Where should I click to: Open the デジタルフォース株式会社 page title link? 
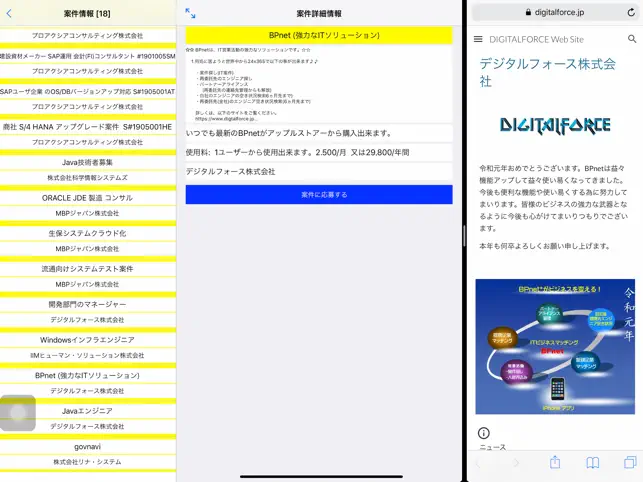pyautogui.click(x=547, y=72)
